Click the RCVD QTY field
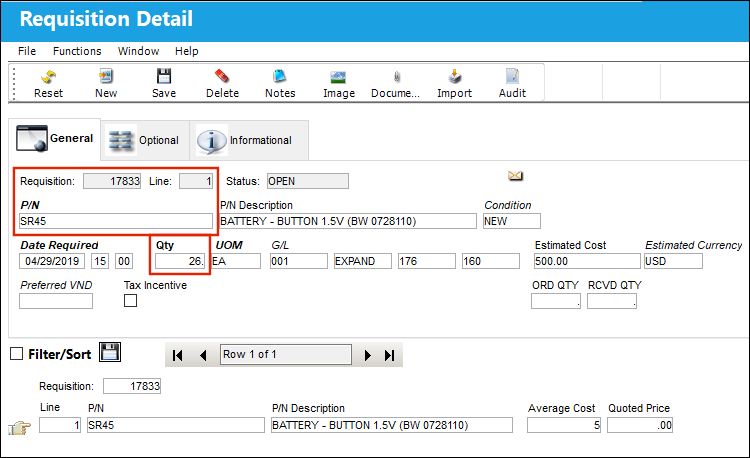750x458 pixels. pyautogui.click(x=612, y=301)
